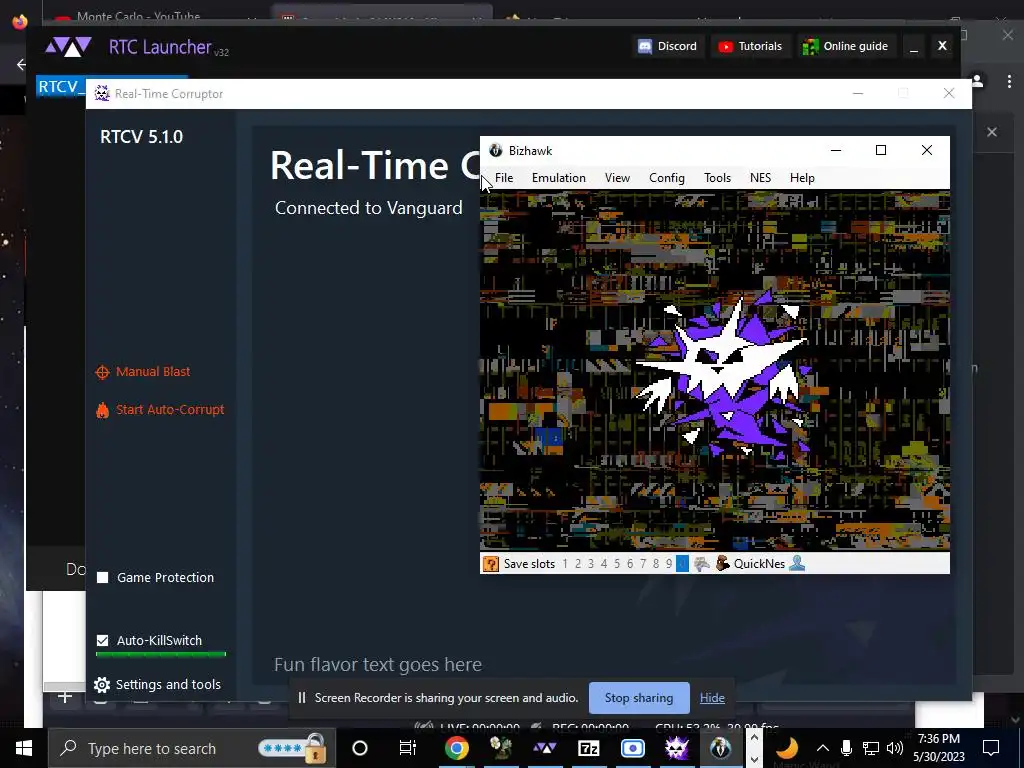1024x768 pixels.
Task: Open the NES menu in Bizhawk
Action: click(x=760, y=178)
